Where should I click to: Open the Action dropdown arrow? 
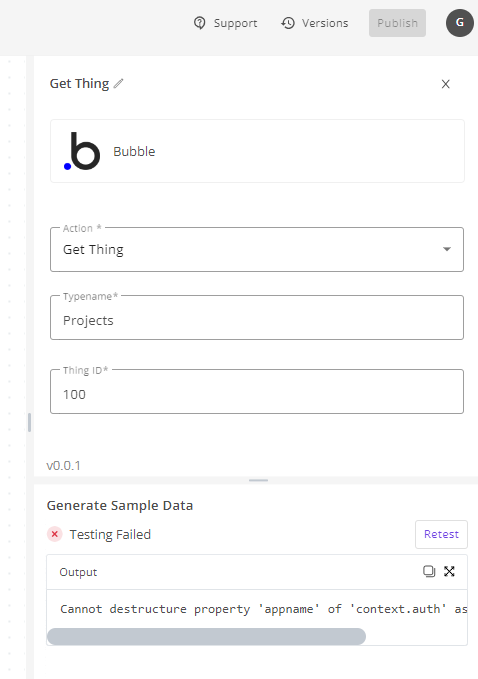pyautogui.click(x=447, y=249)
